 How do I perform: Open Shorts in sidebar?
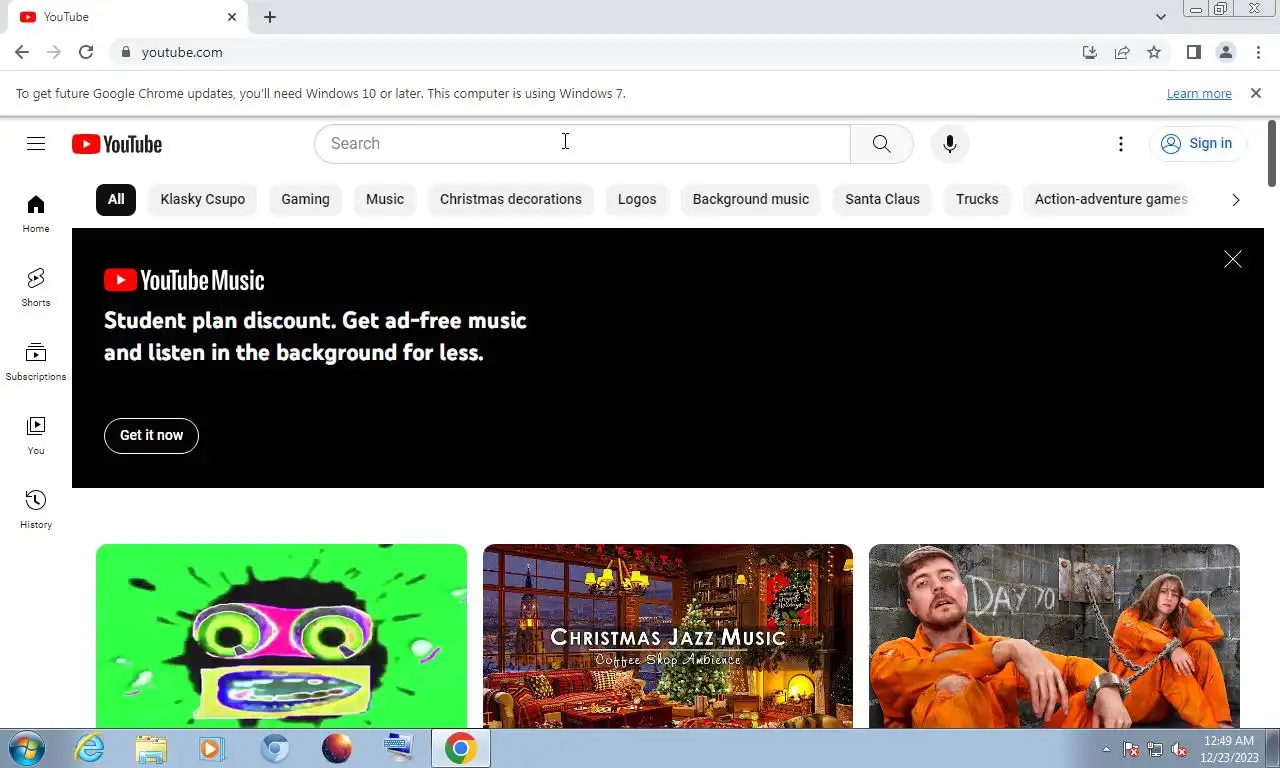click(x=36, y=288)
